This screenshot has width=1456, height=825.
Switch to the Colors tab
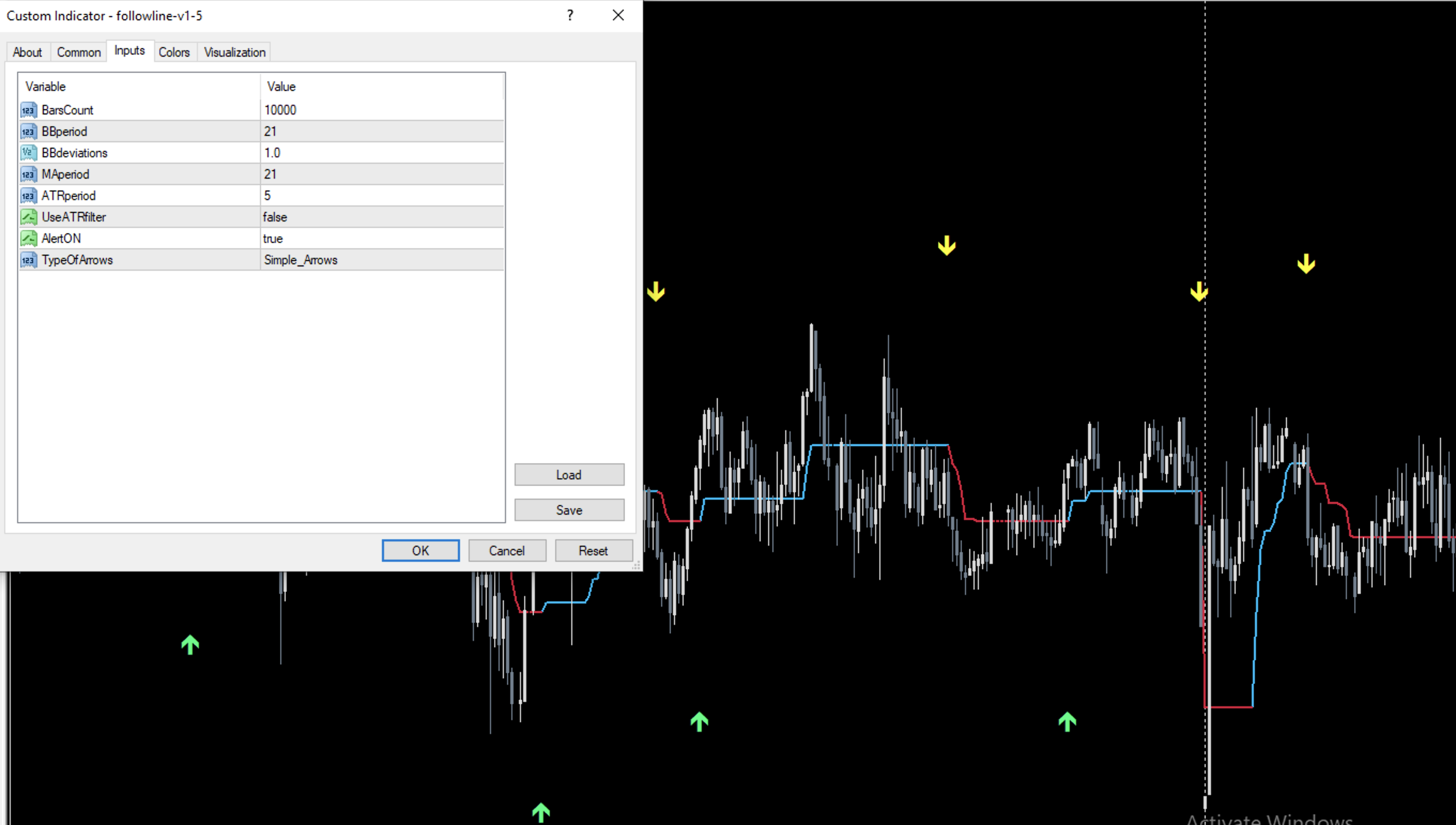coord(174,52)
